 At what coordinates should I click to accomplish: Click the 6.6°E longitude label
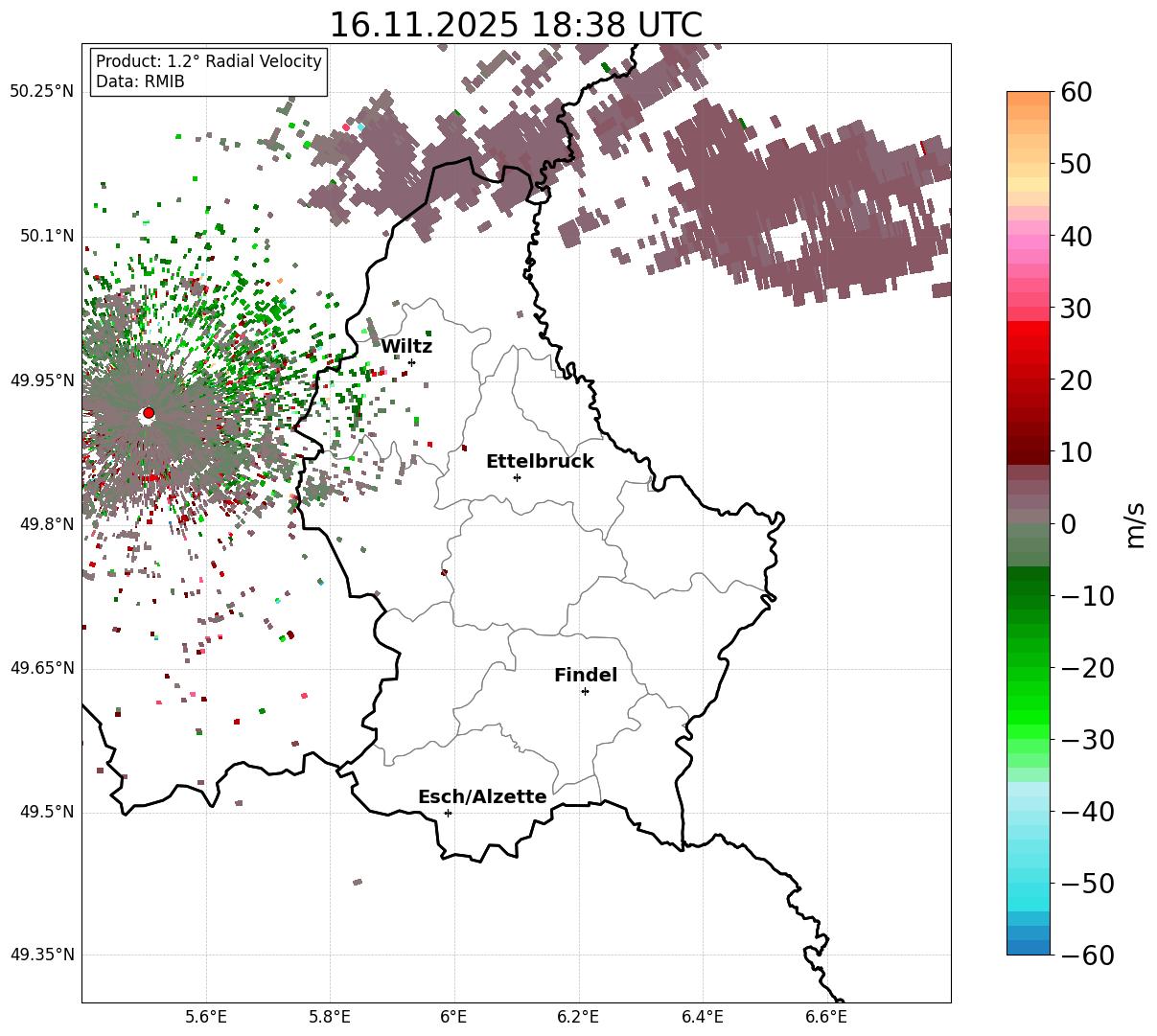pyautogui.click(x=826, y=1016)
